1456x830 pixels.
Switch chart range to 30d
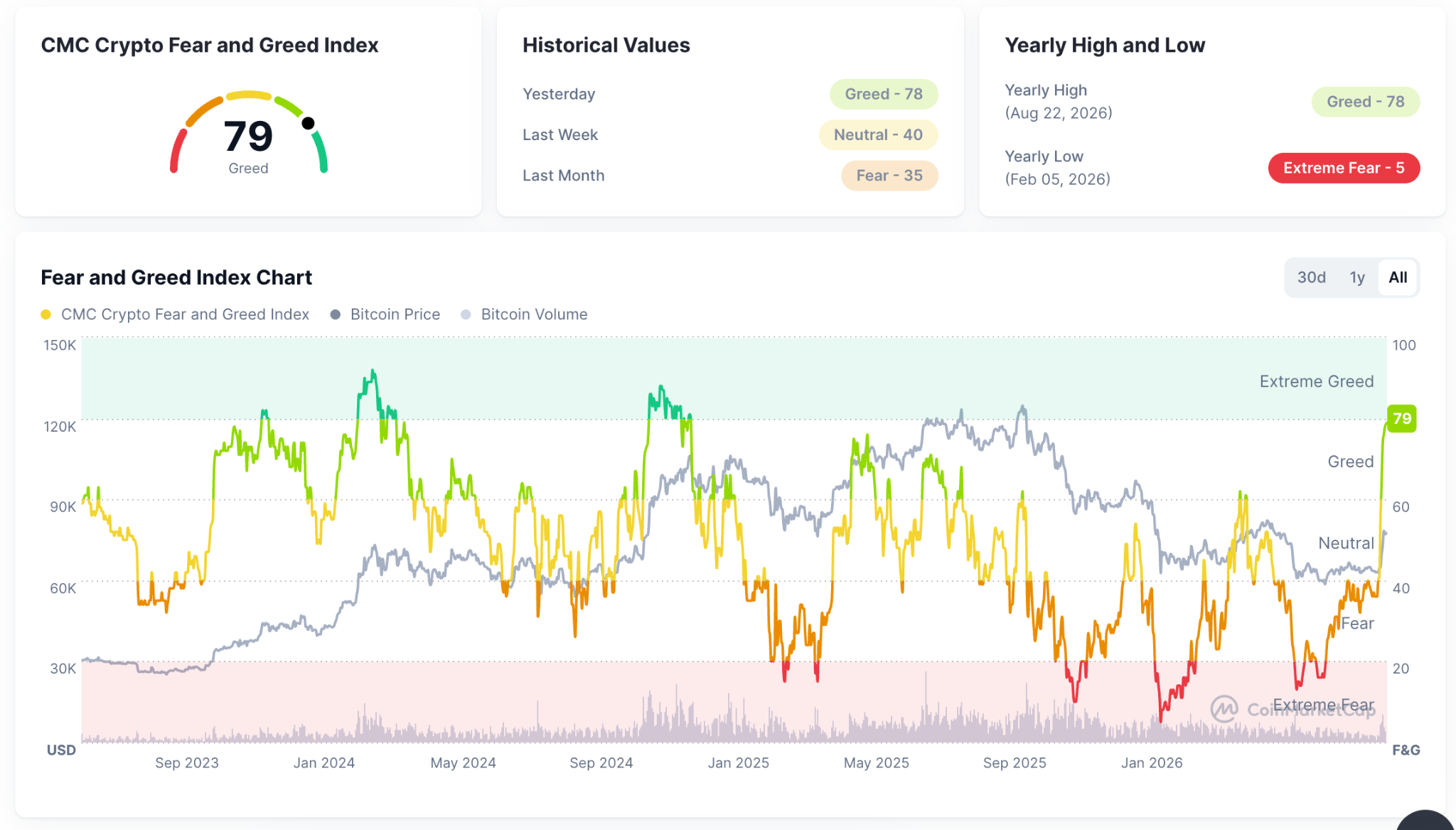point(1311,277)
